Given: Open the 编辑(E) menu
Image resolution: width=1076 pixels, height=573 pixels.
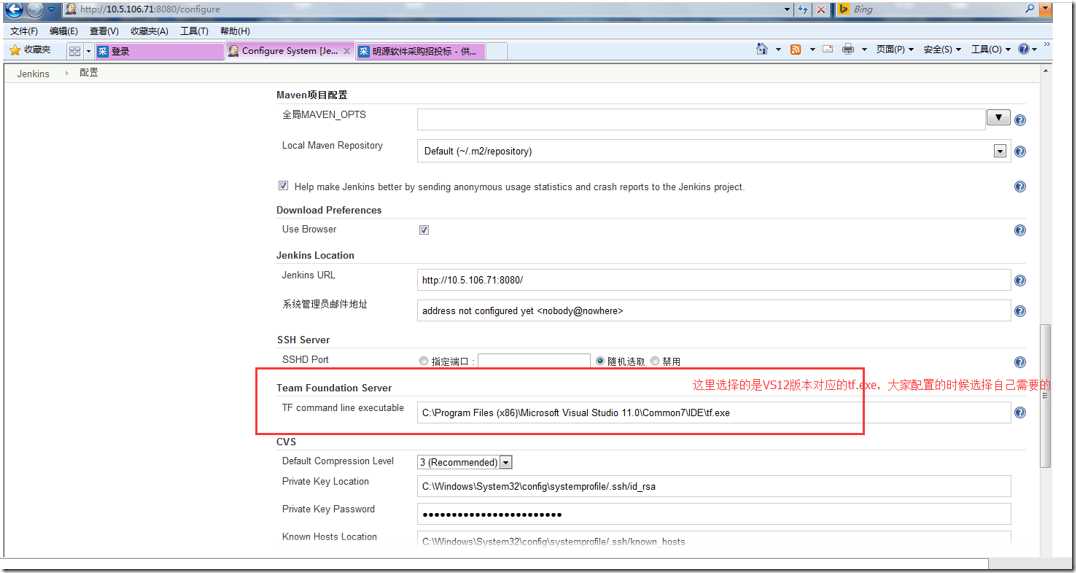Looking at the screenshot, I should 64,32.
